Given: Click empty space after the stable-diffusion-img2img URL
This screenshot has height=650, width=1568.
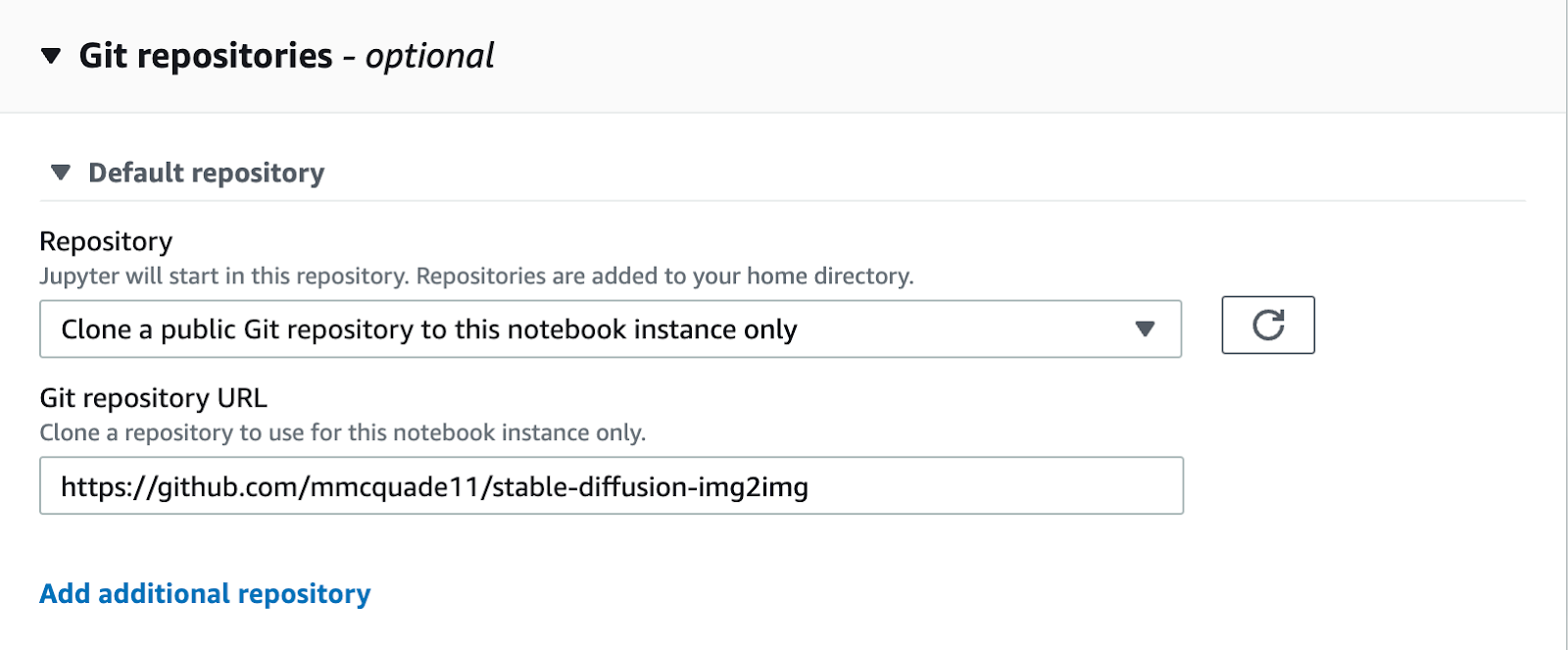Looking at the screenshot, I should pyautogui.click(x=990, y=486).
